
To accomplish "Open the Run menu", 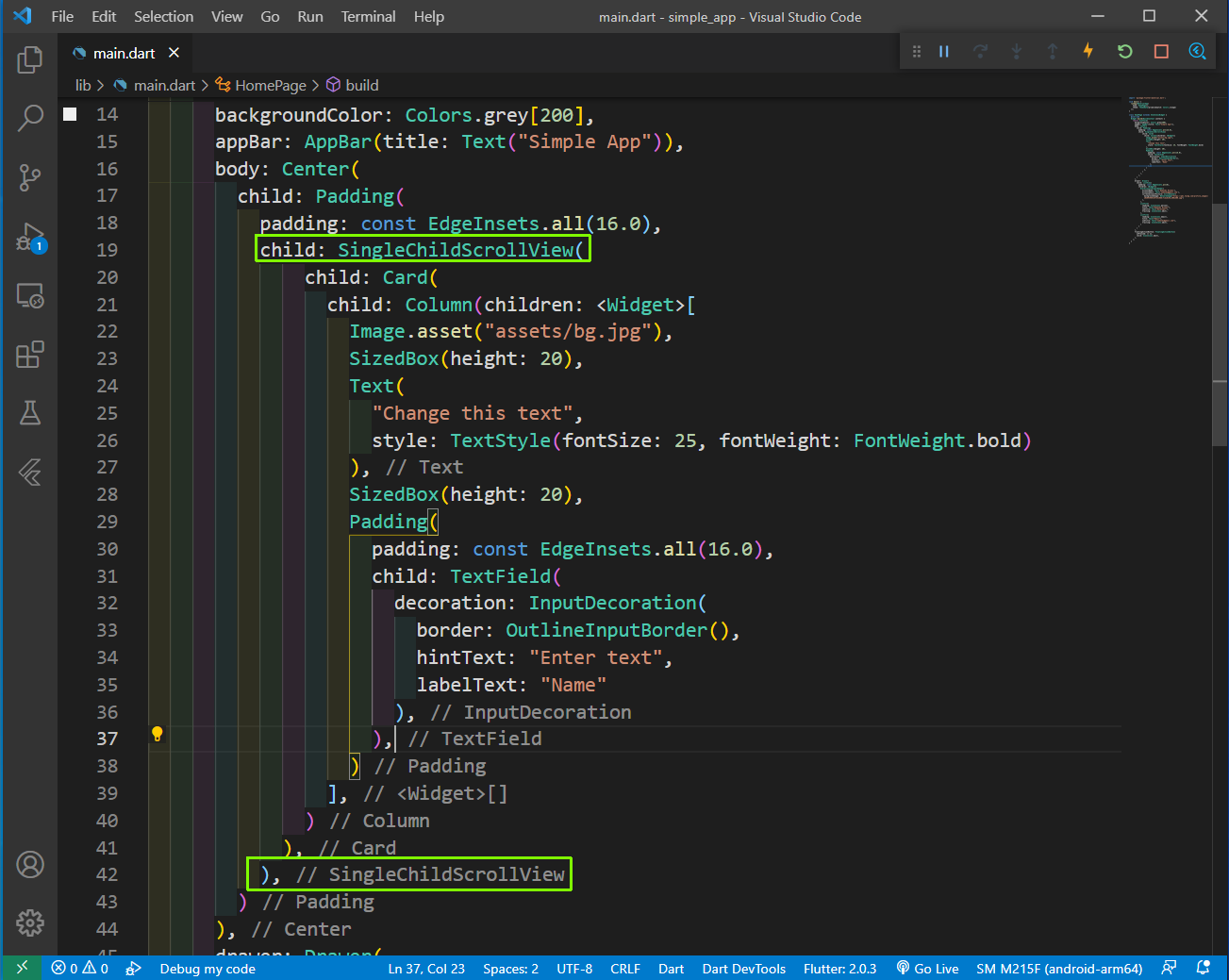I will 310,17.
